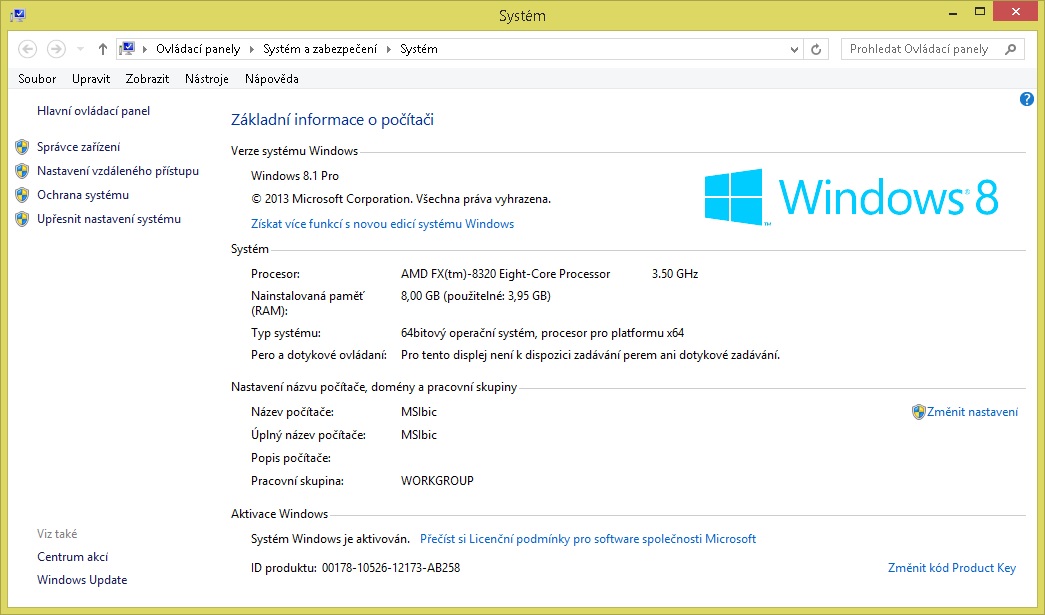Click the Změnit kód Product Key link
The image size is (1045, 615).
951,568
